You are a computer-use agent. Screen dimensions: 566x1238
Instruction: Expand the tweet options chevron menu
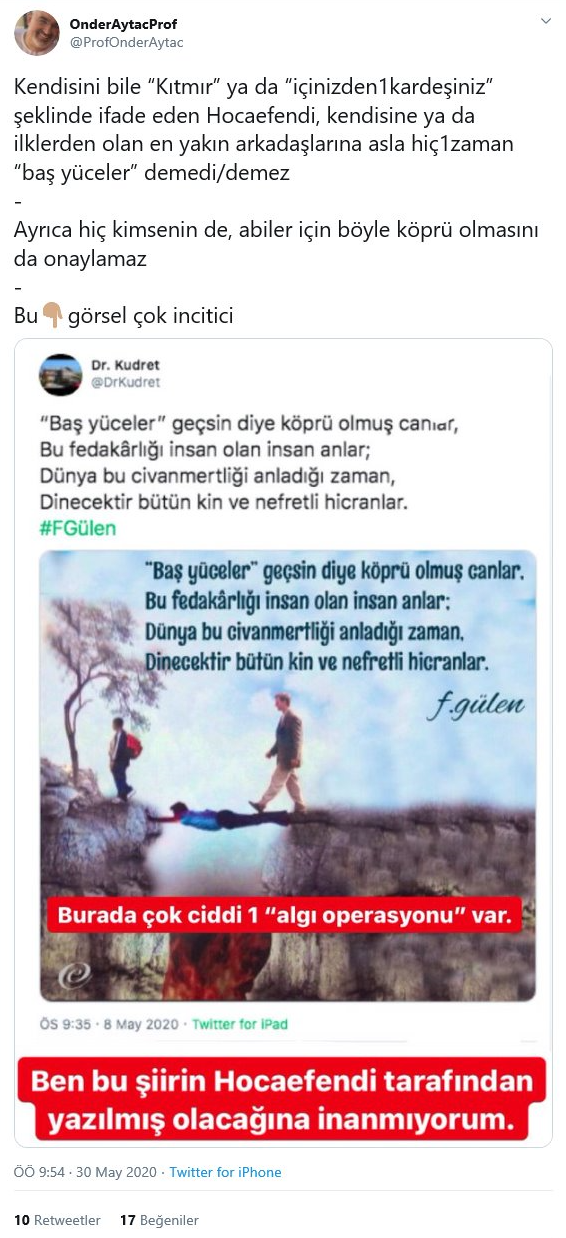[x=545, y=21]
